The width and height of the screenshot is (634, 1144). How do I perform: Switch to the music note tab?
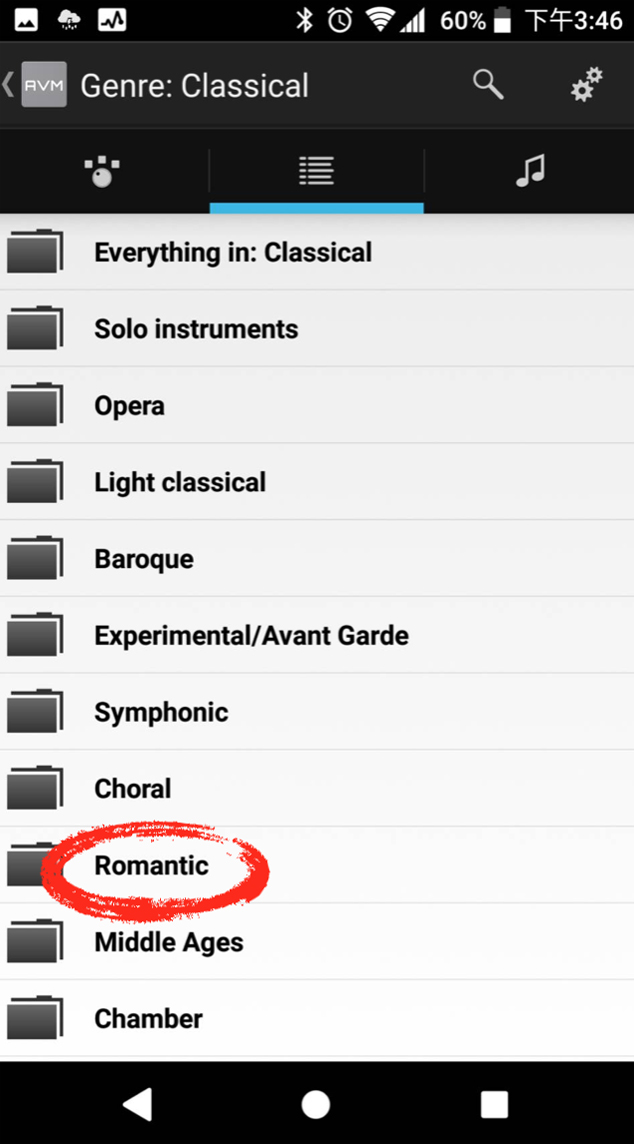[530, 171]
